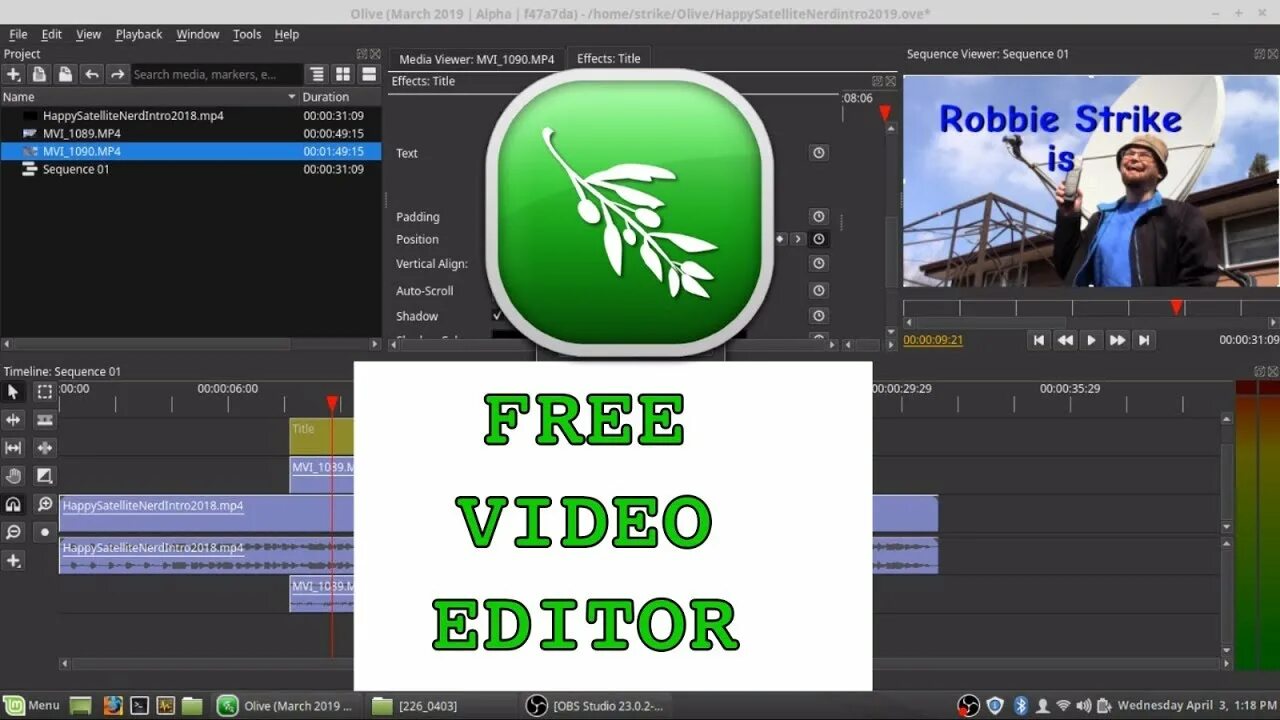Viewport: 1280px width, 720px height.
Task: Rewind in the Sequence Viewer
Action: click(1065, 340)
